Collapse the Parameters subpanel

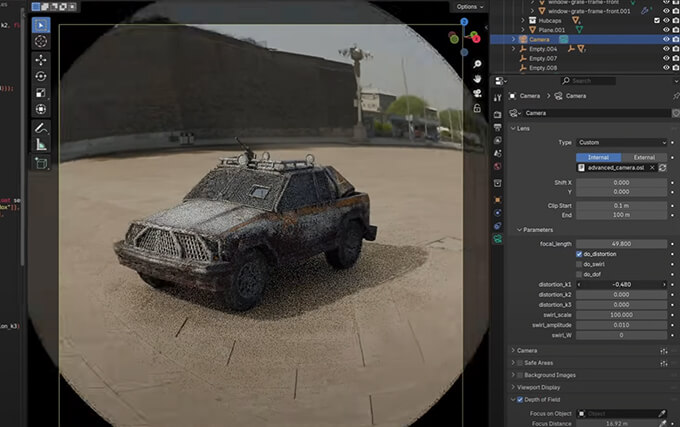[519, 230]
